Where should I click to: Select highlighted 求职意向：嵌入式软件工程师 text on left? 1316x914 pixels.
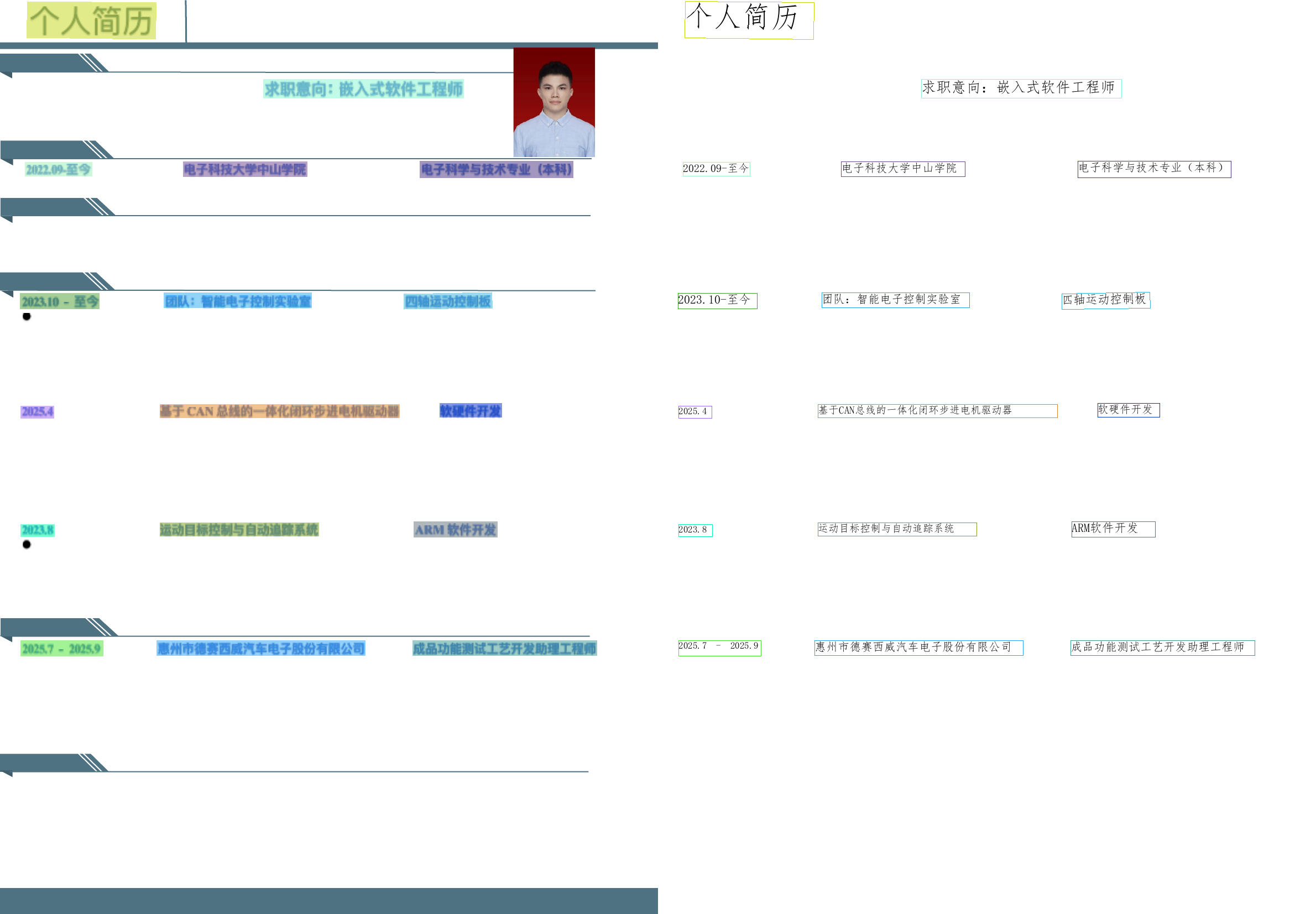[363, 89]
